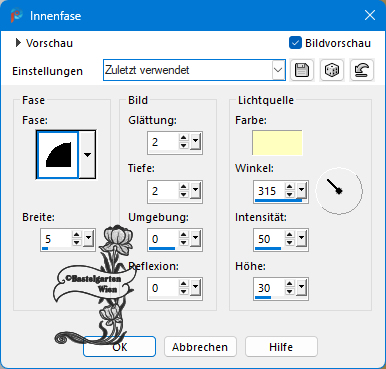The height and width of the screenshot is (369, 386).
Task: Decrease the Glättung value with the down arrow
Action: (x=184, y=145)
